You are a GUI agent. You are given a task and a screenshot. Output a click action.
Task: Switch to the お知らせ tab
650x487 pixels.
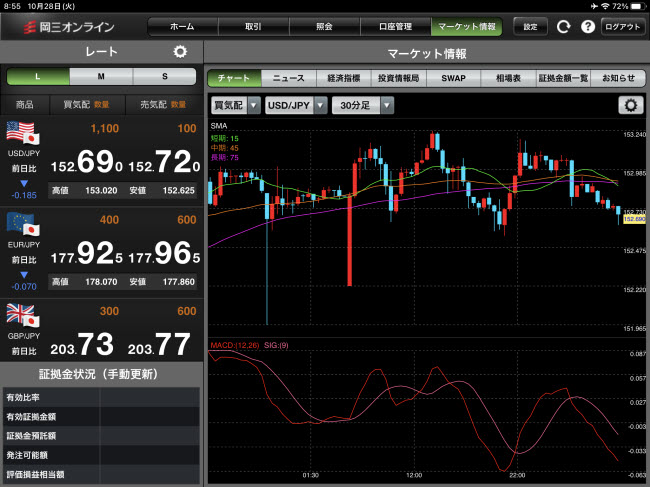pos(618,78)
